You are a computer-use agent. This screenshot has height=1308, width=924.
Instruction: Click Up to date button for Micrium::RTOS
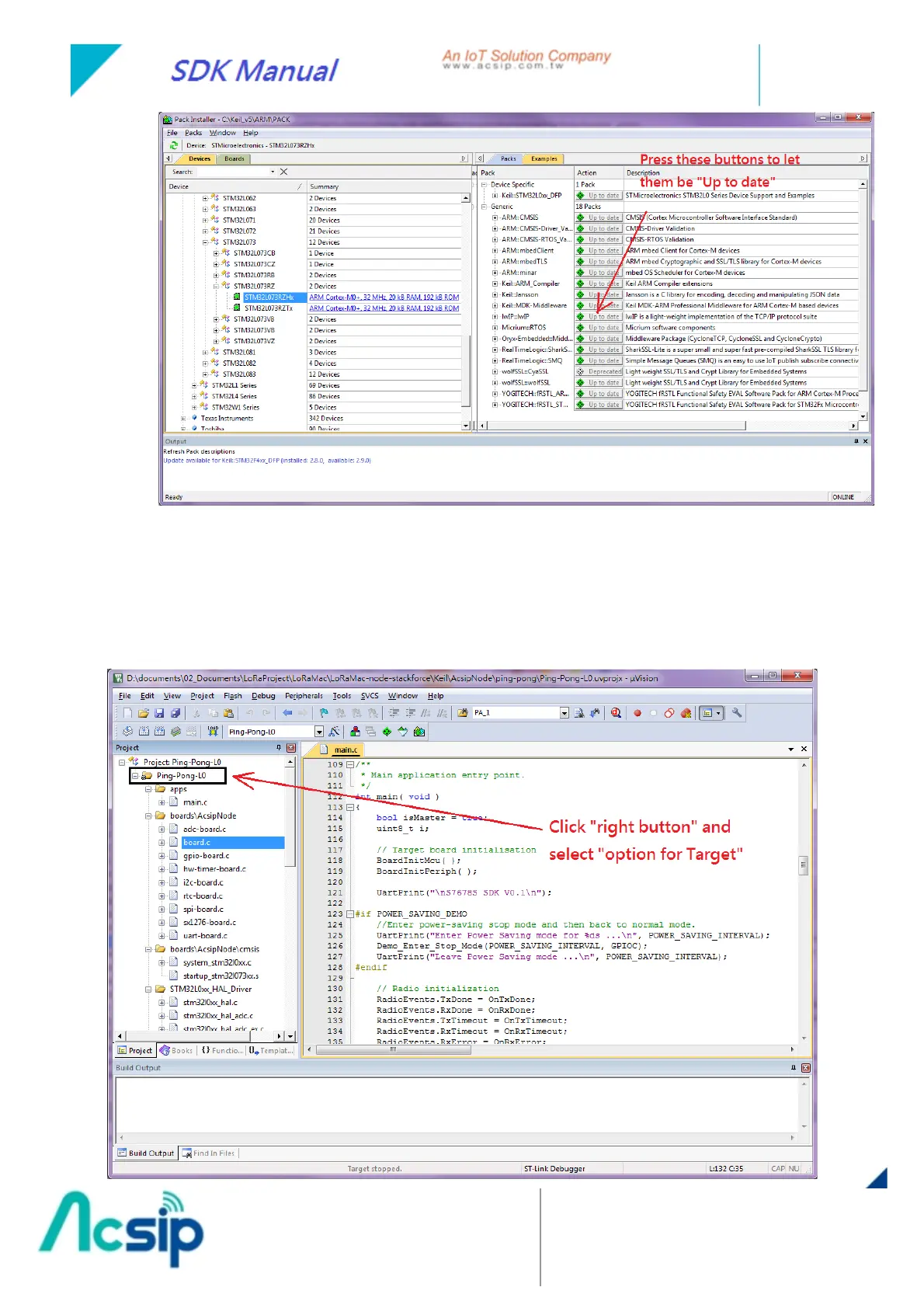click(599, 328)
